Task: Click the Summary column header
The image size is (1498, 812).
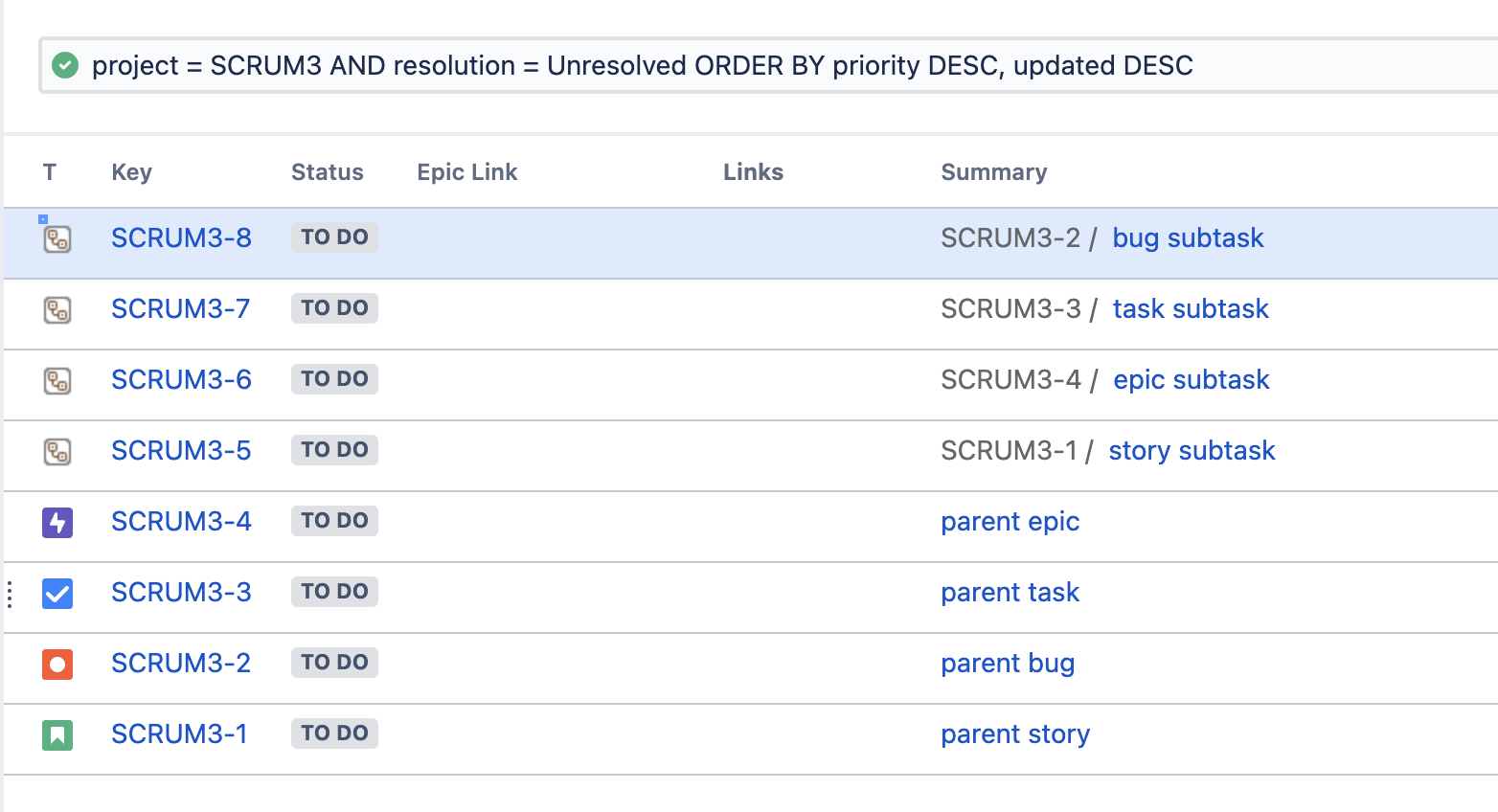Action: pos(993,172)
